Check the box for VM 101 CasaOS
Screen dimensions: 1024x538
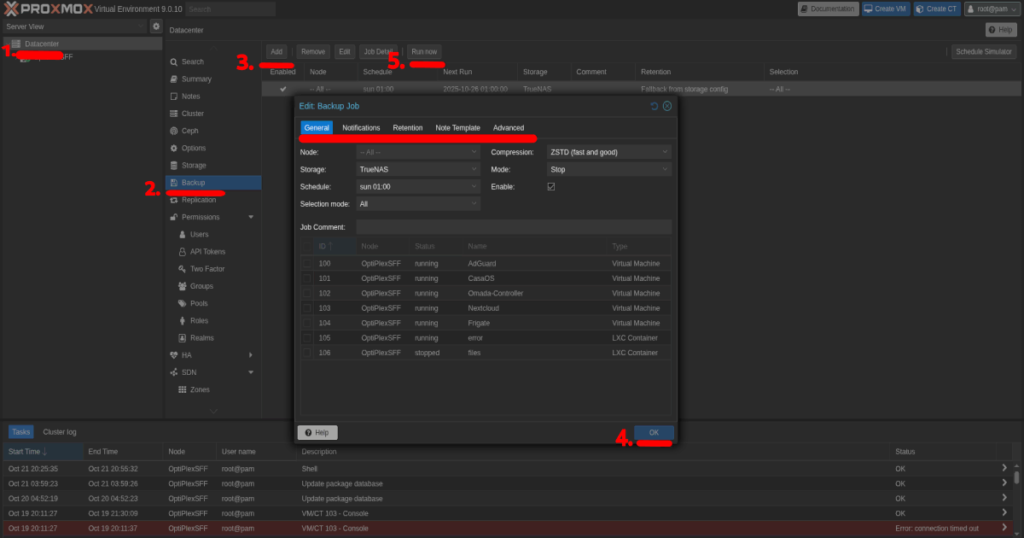click(x=307, y=279)
